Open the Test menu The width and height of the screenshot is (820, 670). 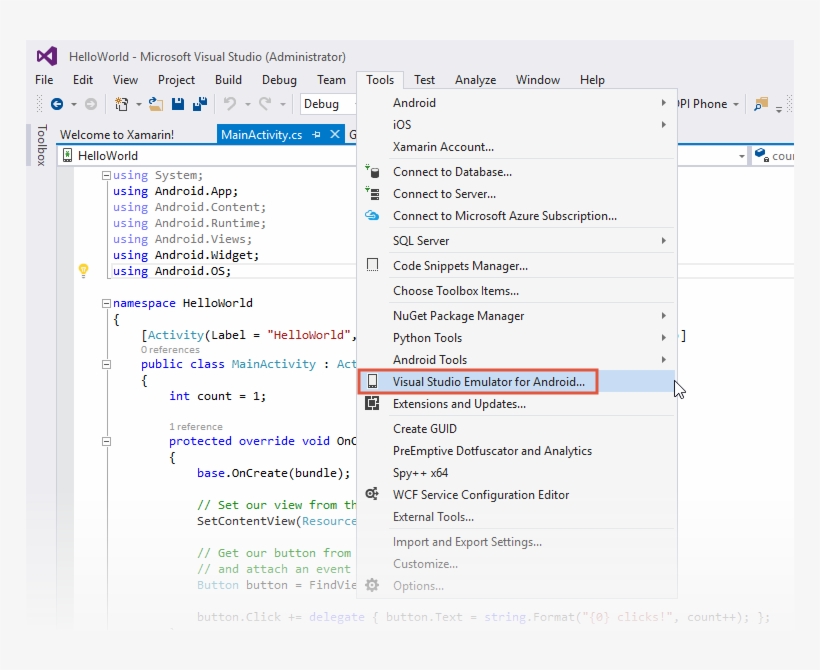[425, 79]
